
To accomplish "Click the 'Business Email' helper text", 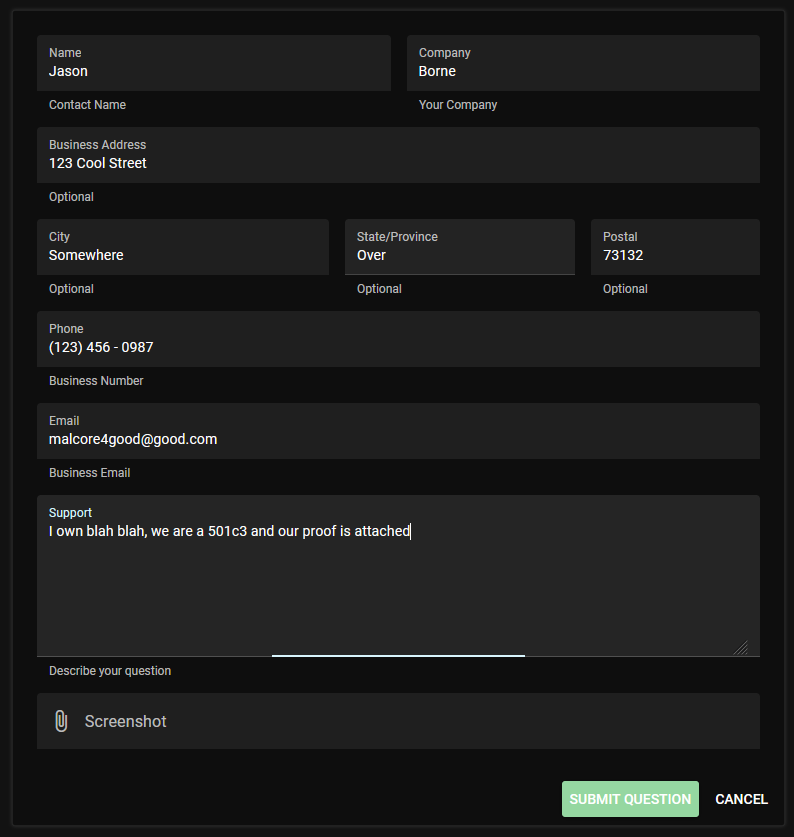I will [x=90, y=473].
